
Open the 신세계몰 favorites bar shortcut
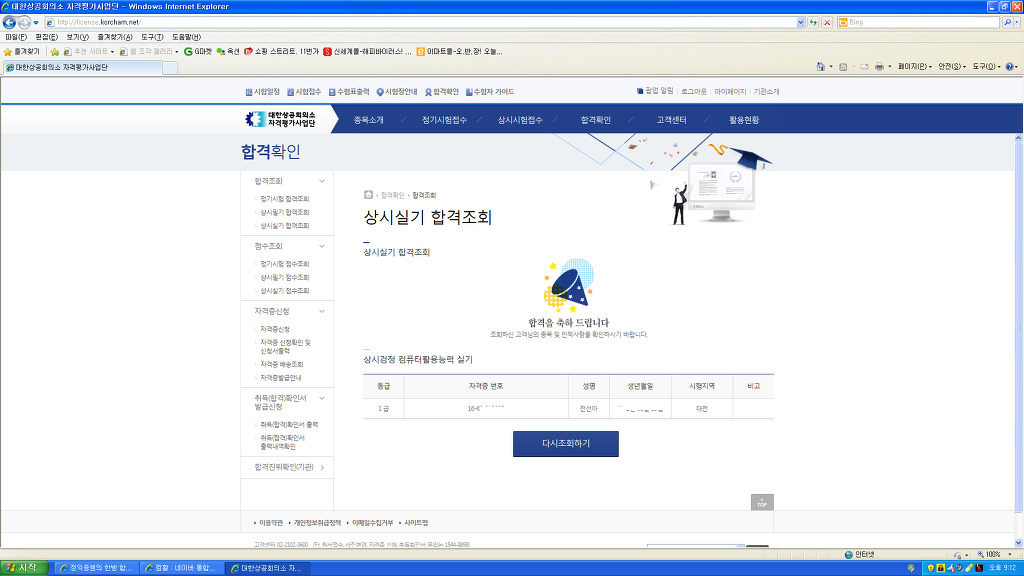click(368, 52)
